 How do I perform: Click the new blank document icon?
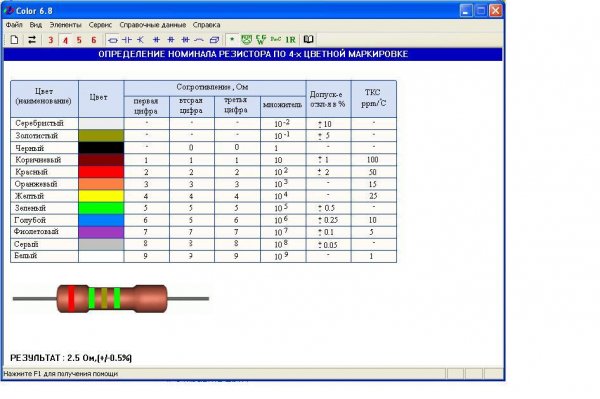tap(14, 39)
